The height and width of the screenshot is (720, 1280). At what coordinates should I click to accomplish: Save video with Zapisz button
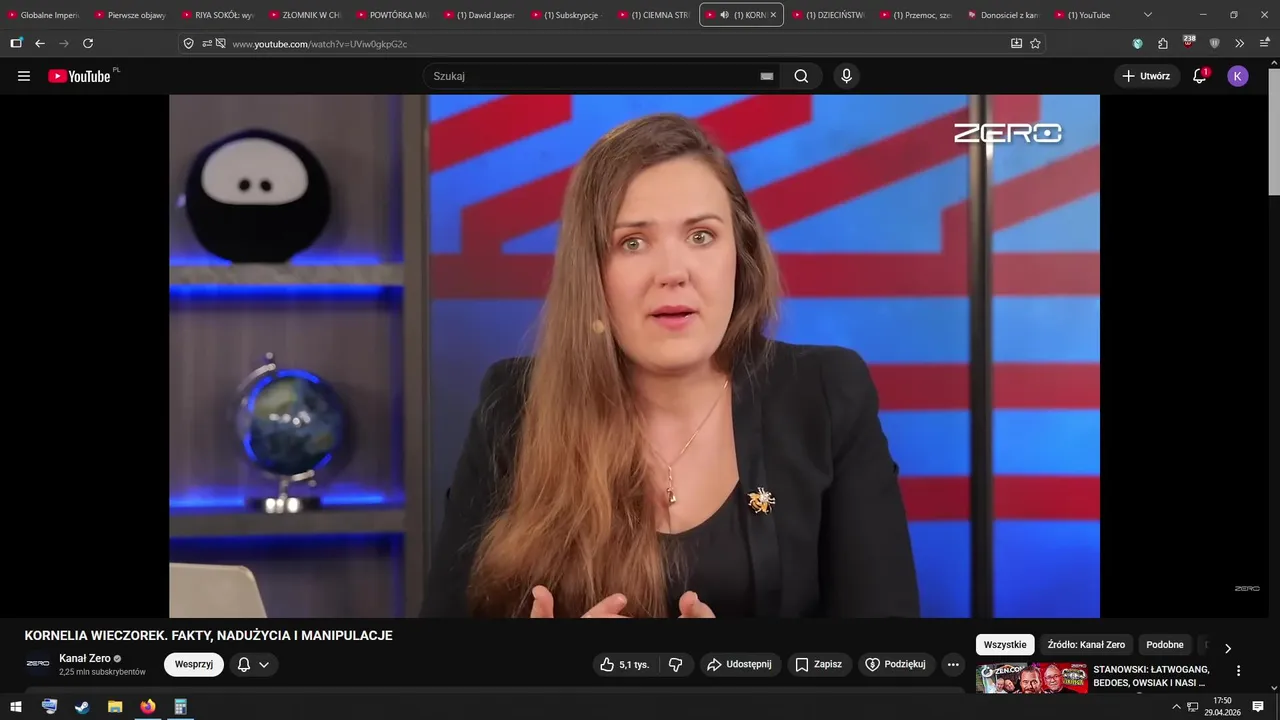(x=818, y=664)
